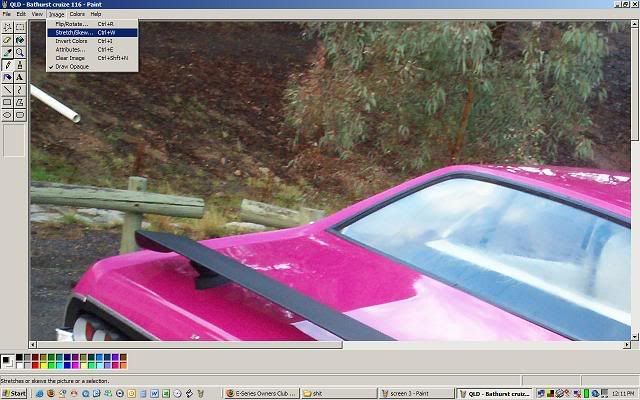Image resolution: width=640 pixels, height=400 pixels.
Task: Launch Internet Explorer from quick launch
Action: 40,393
